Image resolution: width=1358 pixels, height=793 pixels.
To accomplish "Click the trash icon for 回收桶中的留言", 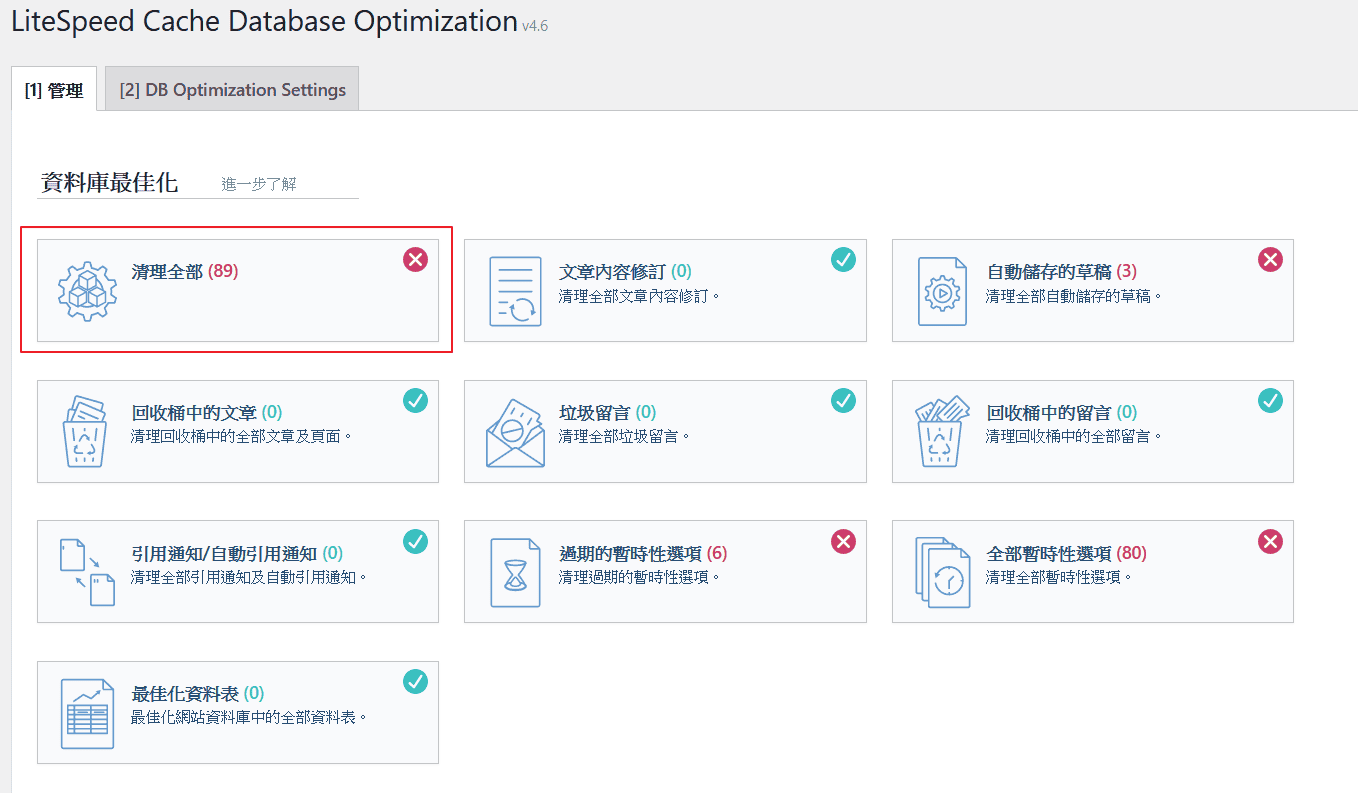I will (942, 431).
